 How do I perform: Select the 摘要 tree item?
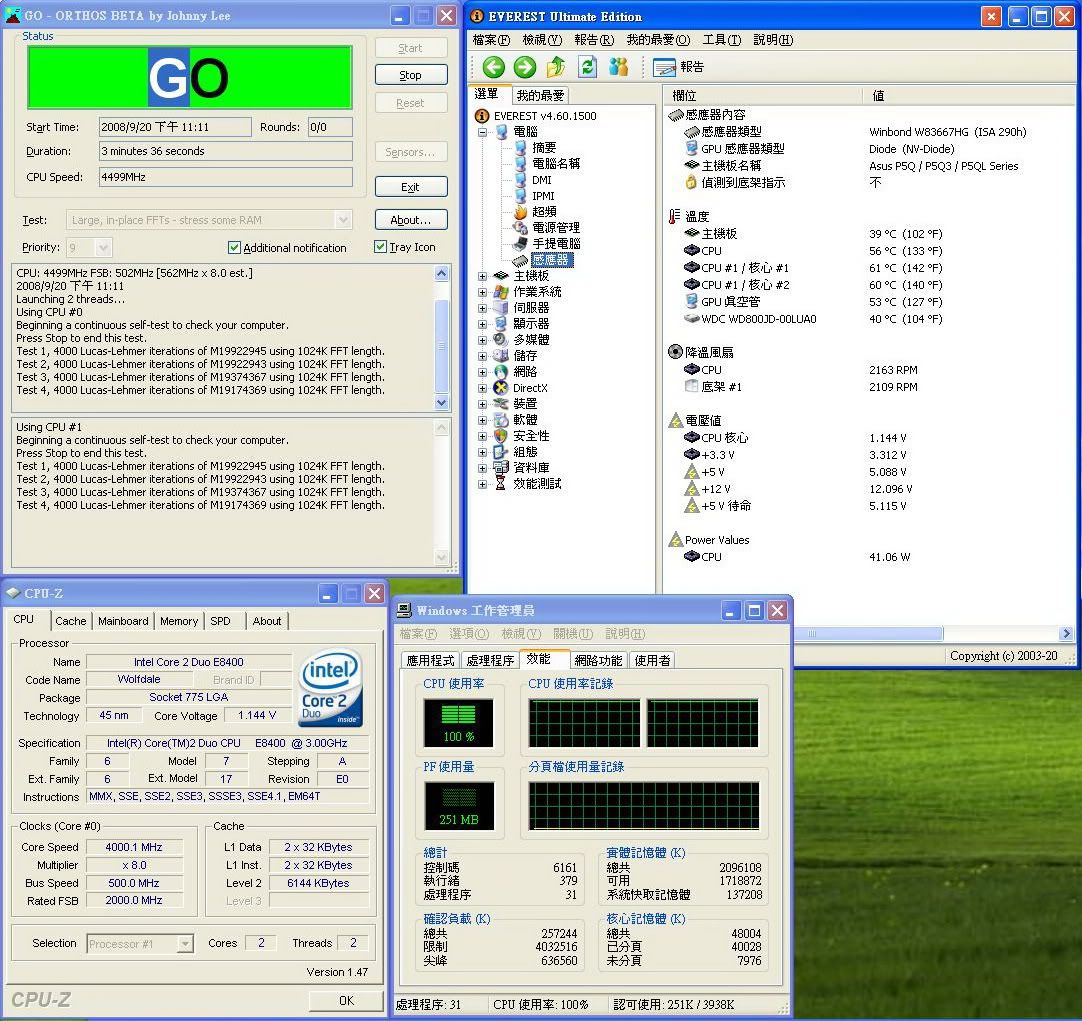click(544, 148)
